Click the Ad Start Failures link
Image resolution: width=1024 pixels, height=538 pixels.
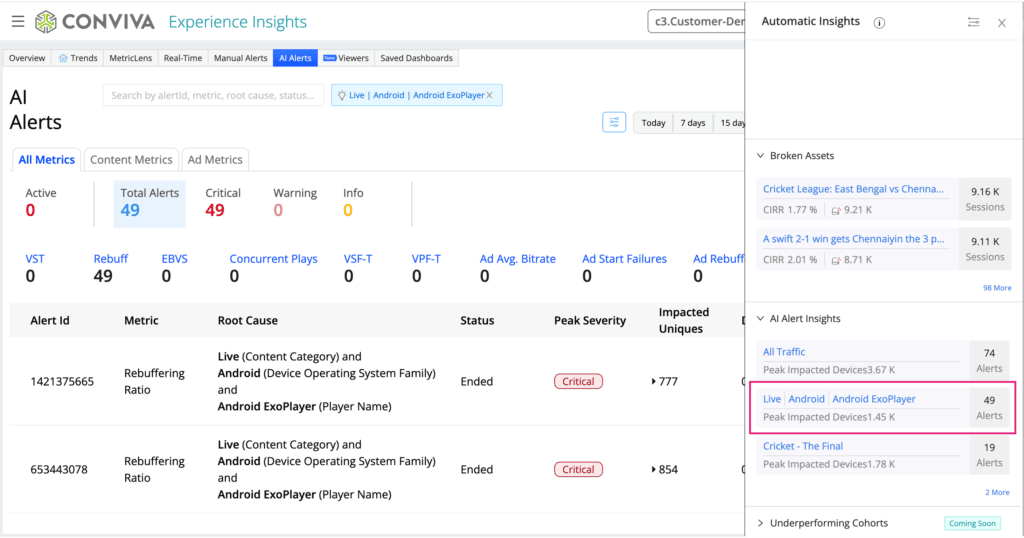pyautogui.click(x=624, y=259)
